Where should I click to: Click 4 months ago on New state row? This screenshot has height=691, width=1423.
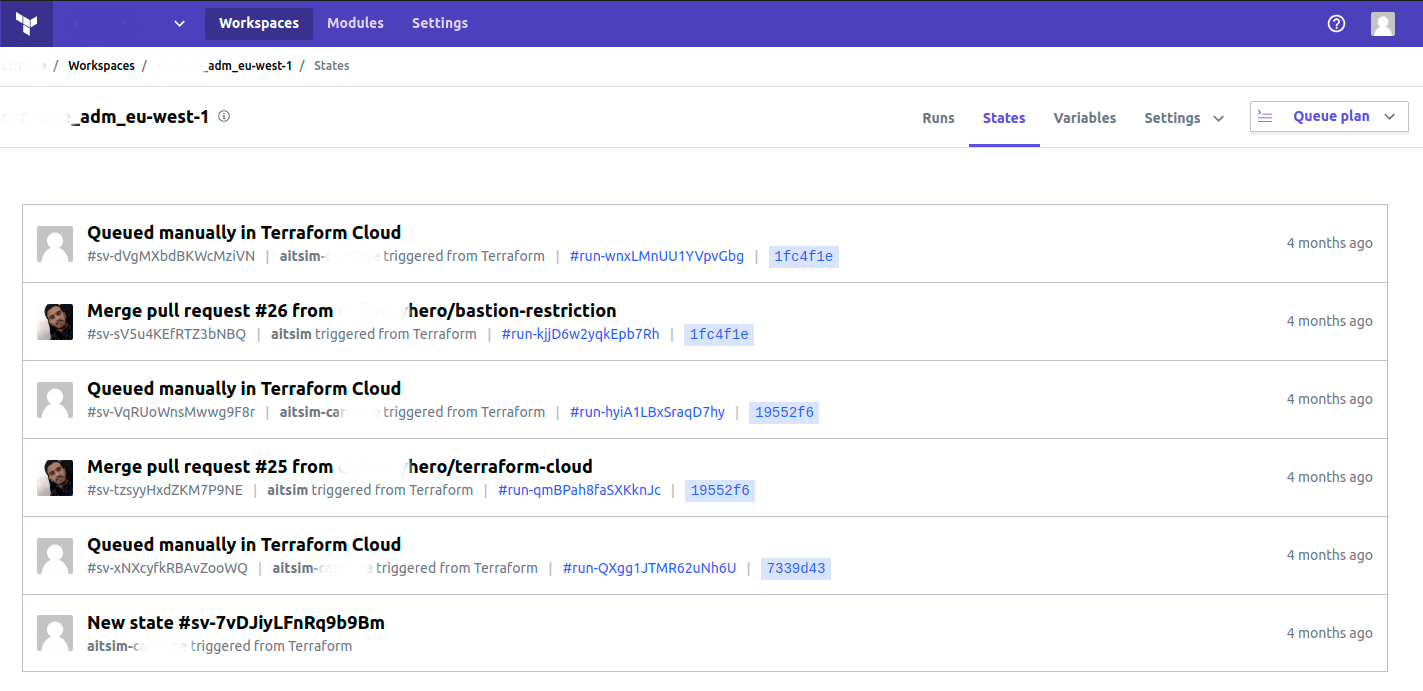pos(1330,633)
